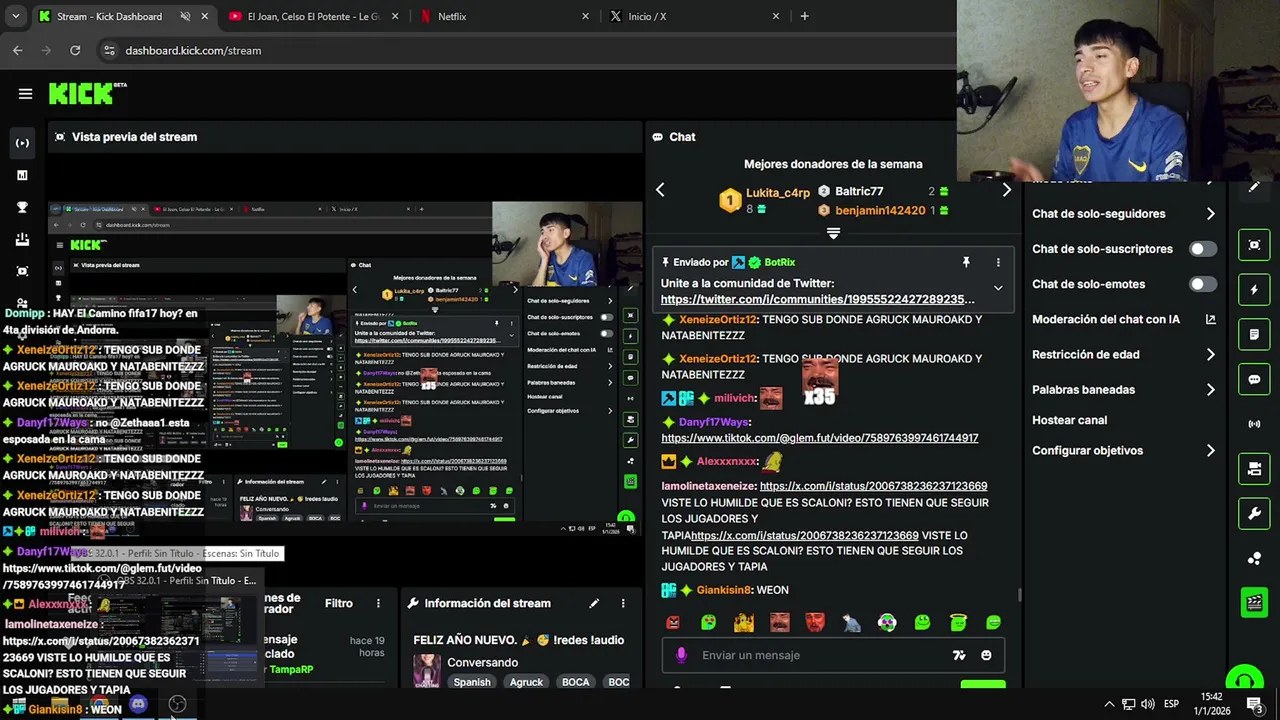Open the volume control in system tray
The height and width of the screenshot is (720, 1280).
(1148, 704)
